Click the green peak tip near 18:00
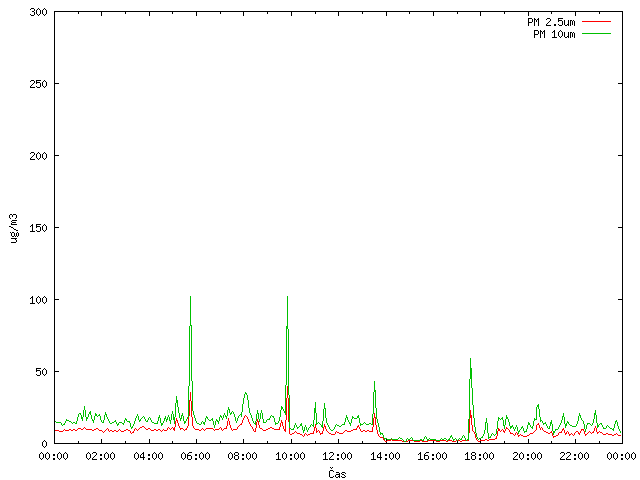This screenshot has width=640, height=480. click(x=470, y=359)
